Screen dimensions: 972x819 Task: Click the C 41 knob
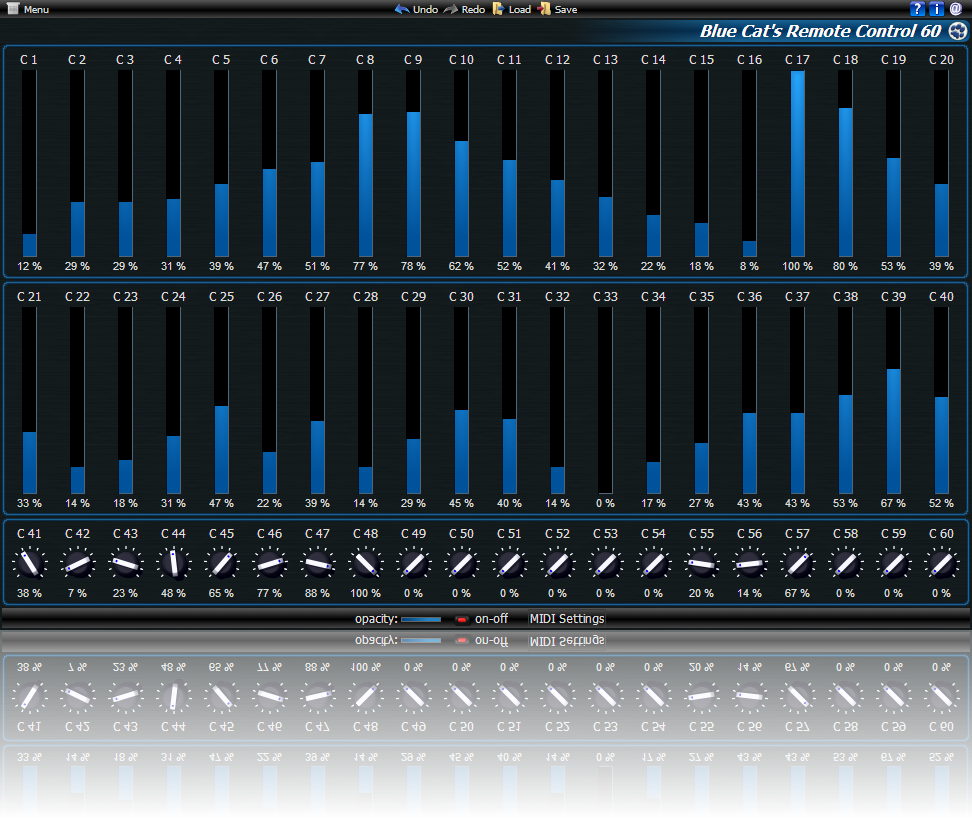click(x=29, y=564)
